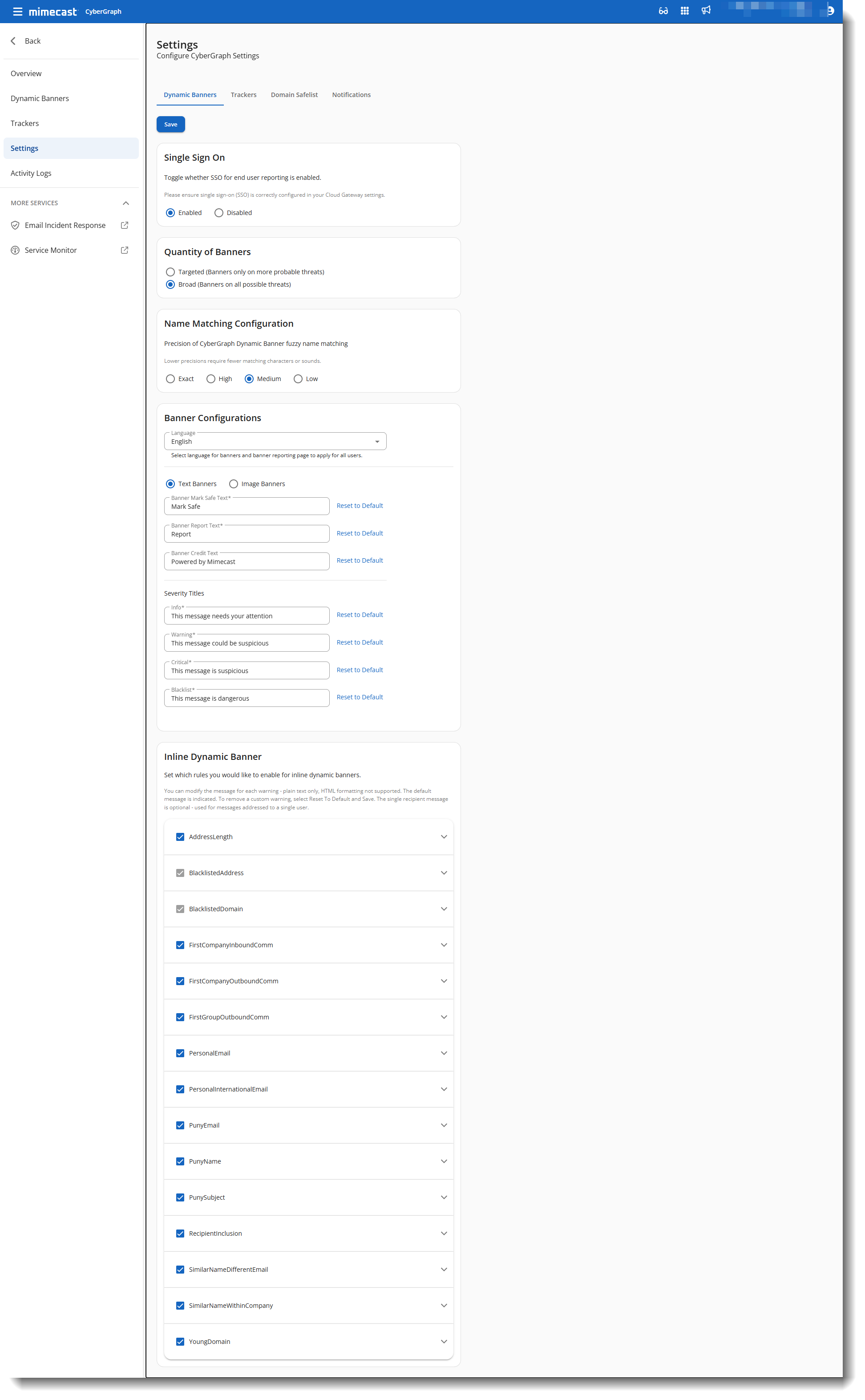Open the Domain Safelist tab

[294, 94]
